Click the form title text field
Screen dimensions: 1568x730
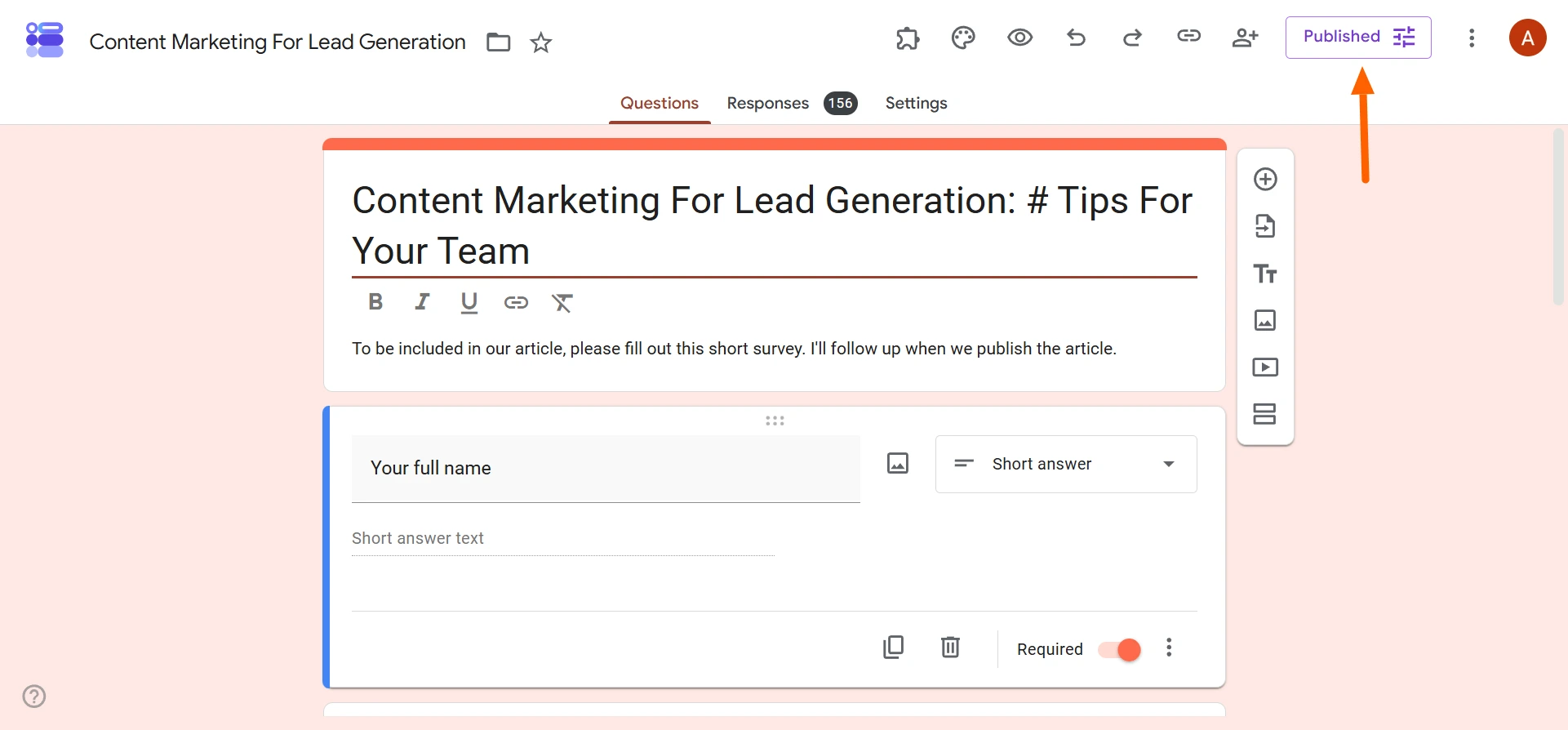[x=775, y=225]
